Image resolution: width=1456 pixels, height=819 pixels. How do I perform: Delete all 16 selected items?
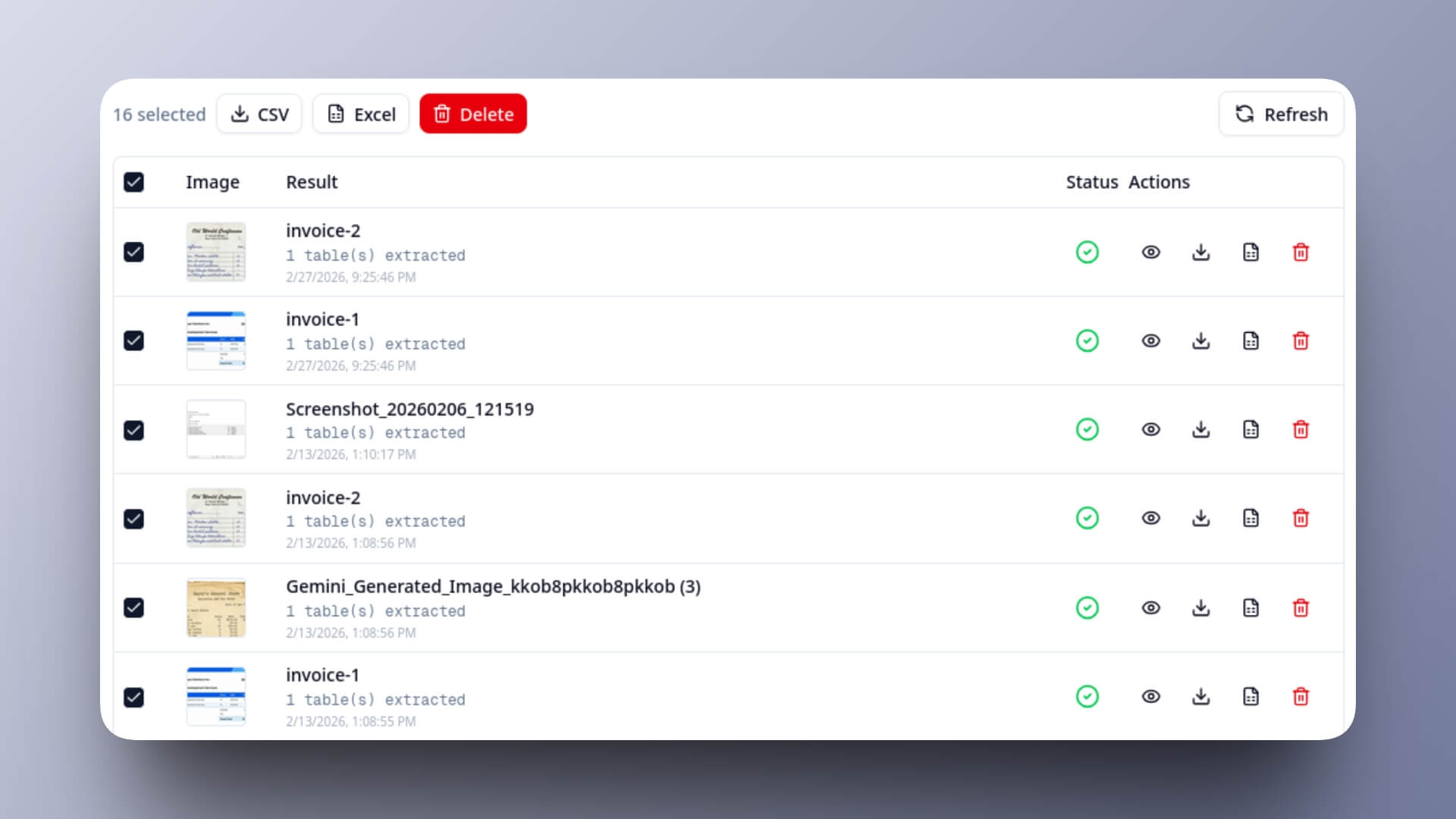(473, 114)
